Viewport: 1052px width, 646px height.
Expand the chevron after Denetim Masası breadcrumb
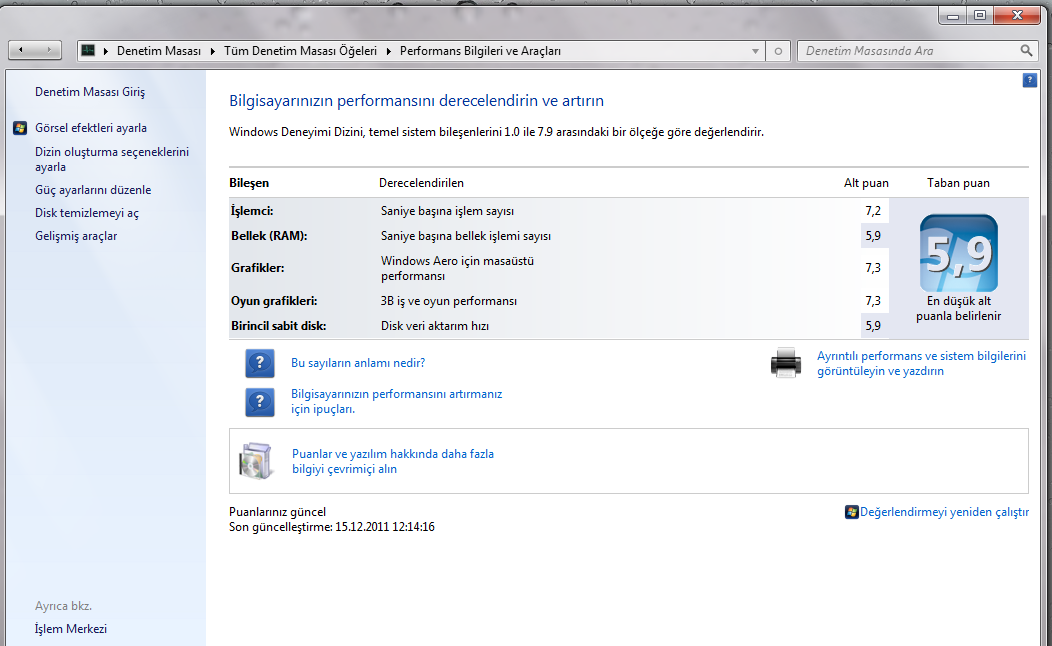(x=213, y=51)
